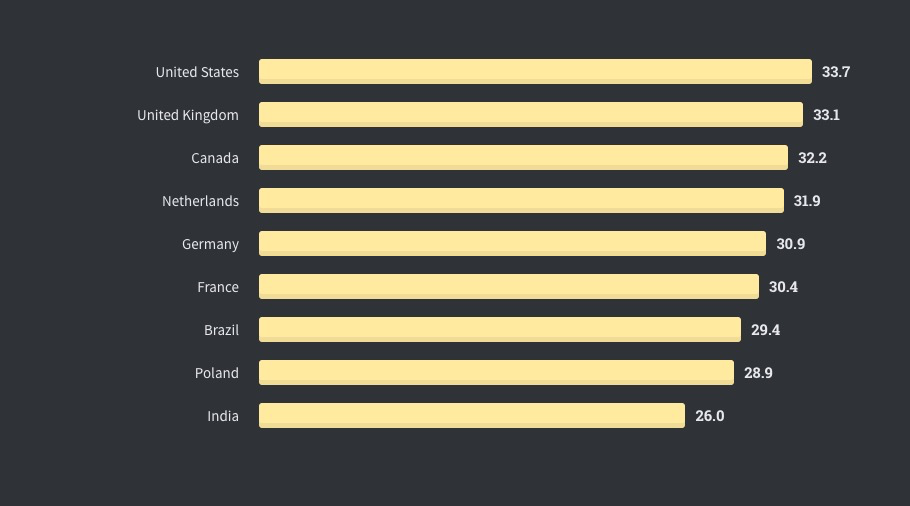Select the Poland bar
The width and height of the screenshot is (910, 506).
pos(496,373)
